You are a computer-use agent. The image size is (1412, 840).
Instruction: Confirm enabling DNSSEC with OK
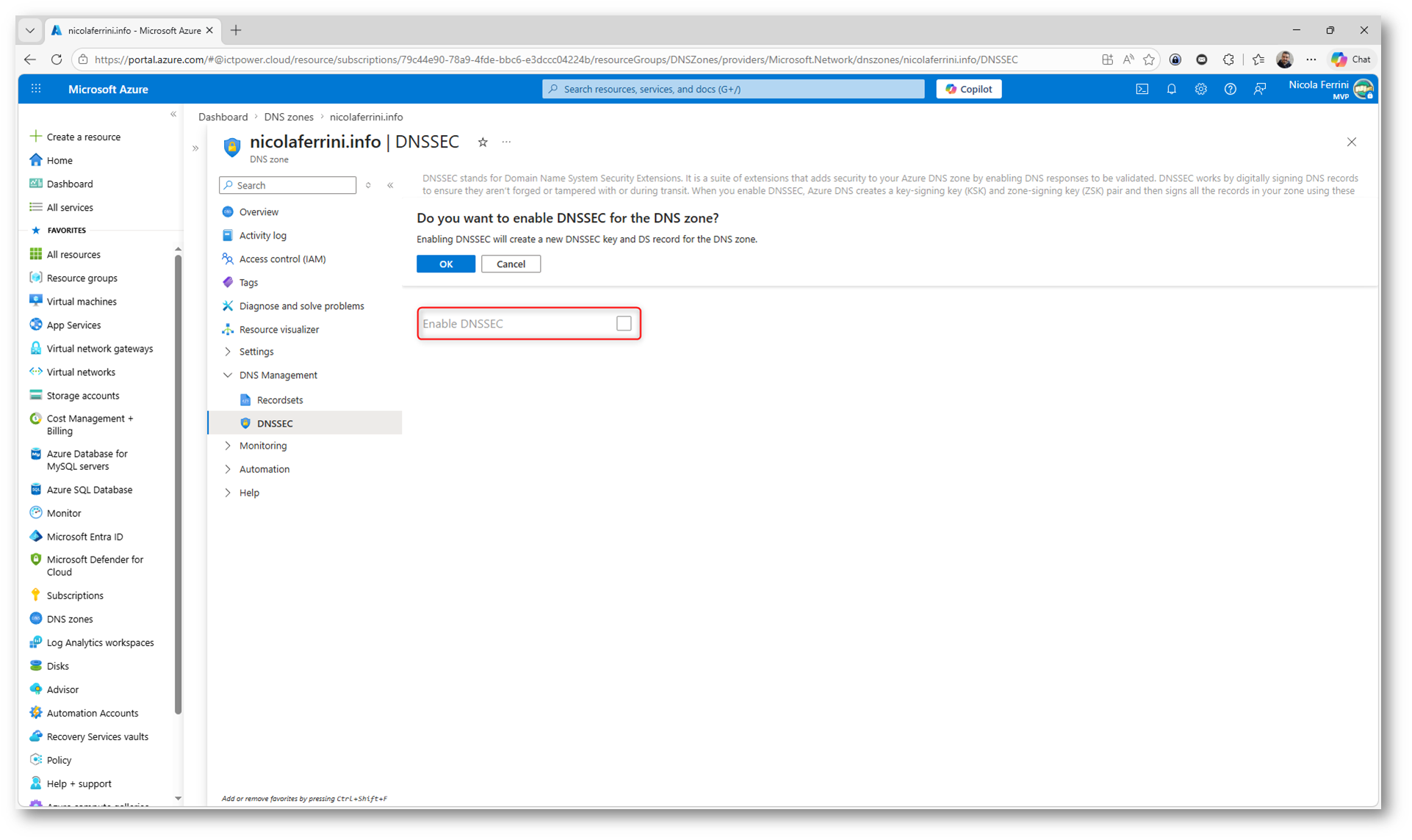tap(445, 264)
